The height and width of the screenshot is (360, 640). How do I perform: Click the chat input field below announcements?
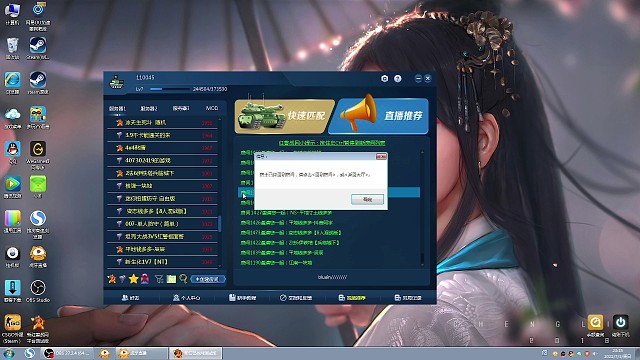pos(332,277)
